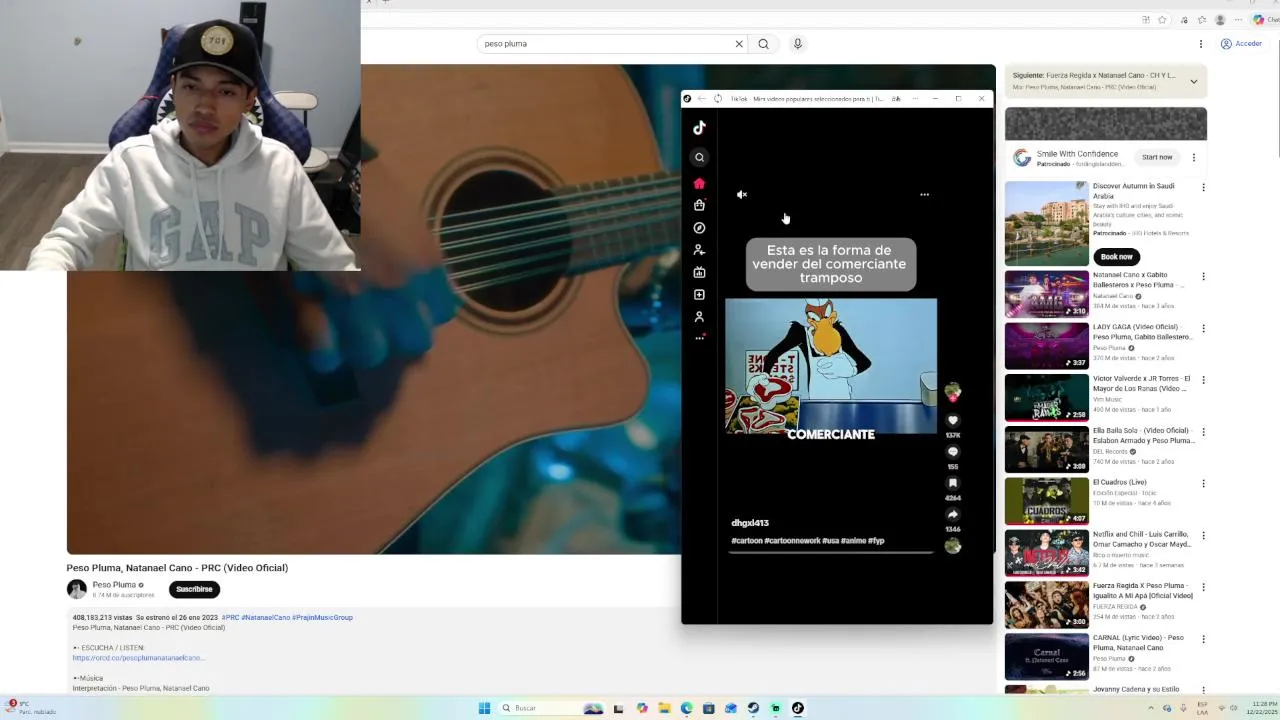Image resolution: width=1280 pixels, height=720 pixels.
Task: Click the spinning sound disc on TikTok video
Action: (953, 545)
